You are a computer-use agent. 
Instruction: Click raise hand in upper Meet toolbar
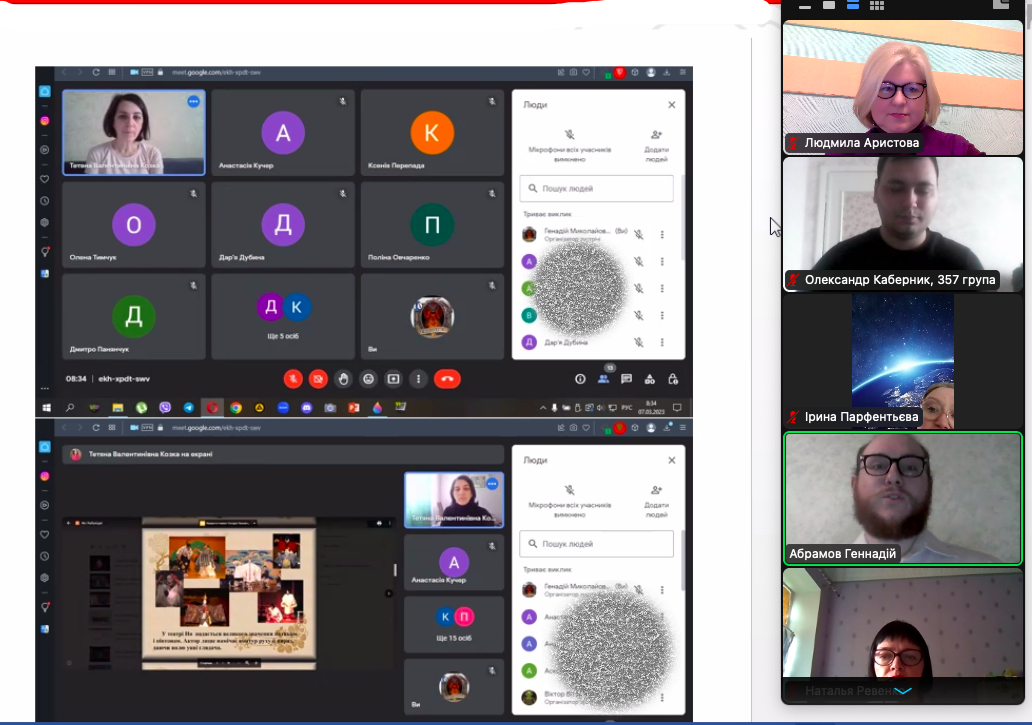click(x=343, y=379)
